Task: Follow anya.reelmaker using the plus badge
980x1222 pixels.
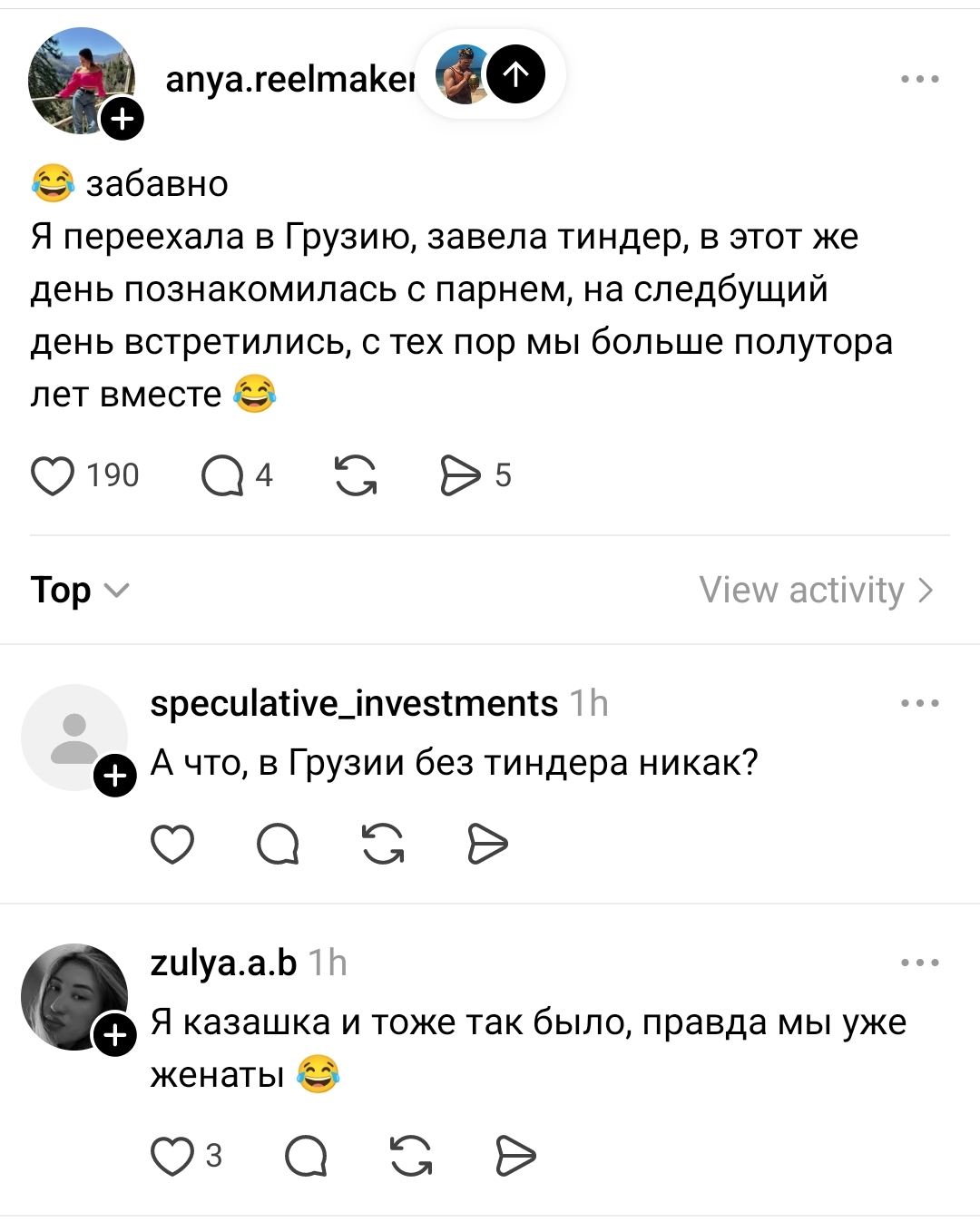Action: (122, 118)
